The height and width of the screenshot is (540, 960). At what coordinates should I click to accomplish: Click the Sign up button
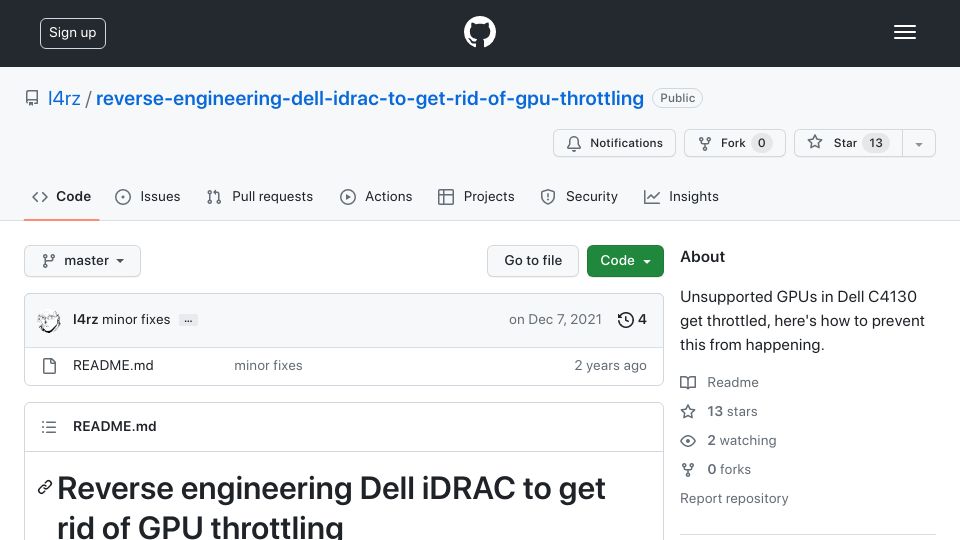coord(73,33)
